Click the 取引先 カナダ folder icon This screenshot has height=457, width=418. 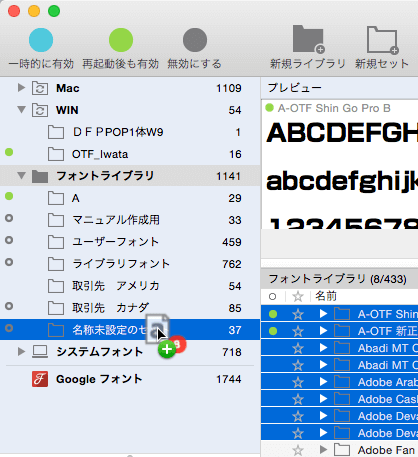coord(56,308)
